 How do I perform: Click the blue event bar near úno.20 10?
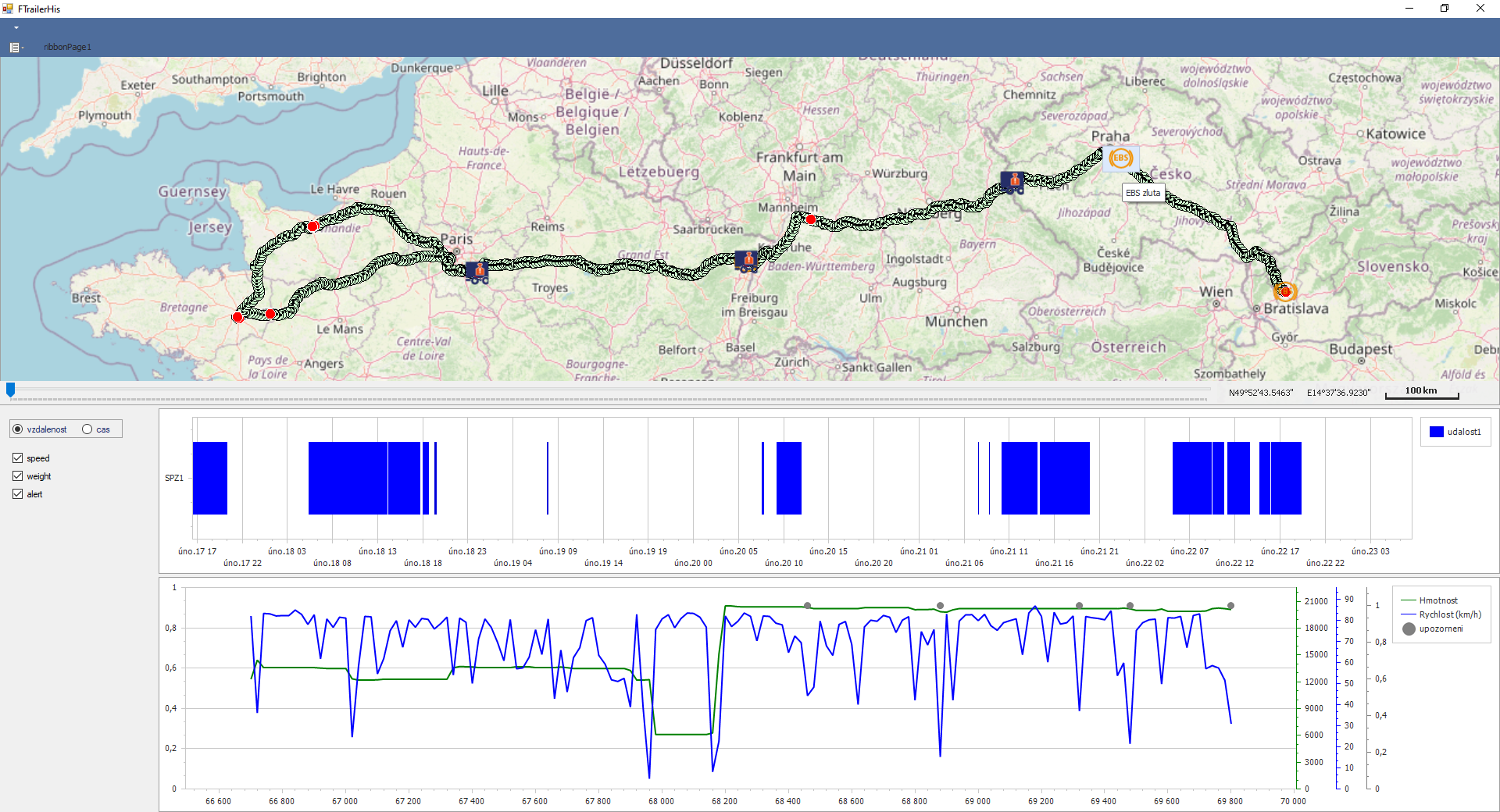pos(789,478)
